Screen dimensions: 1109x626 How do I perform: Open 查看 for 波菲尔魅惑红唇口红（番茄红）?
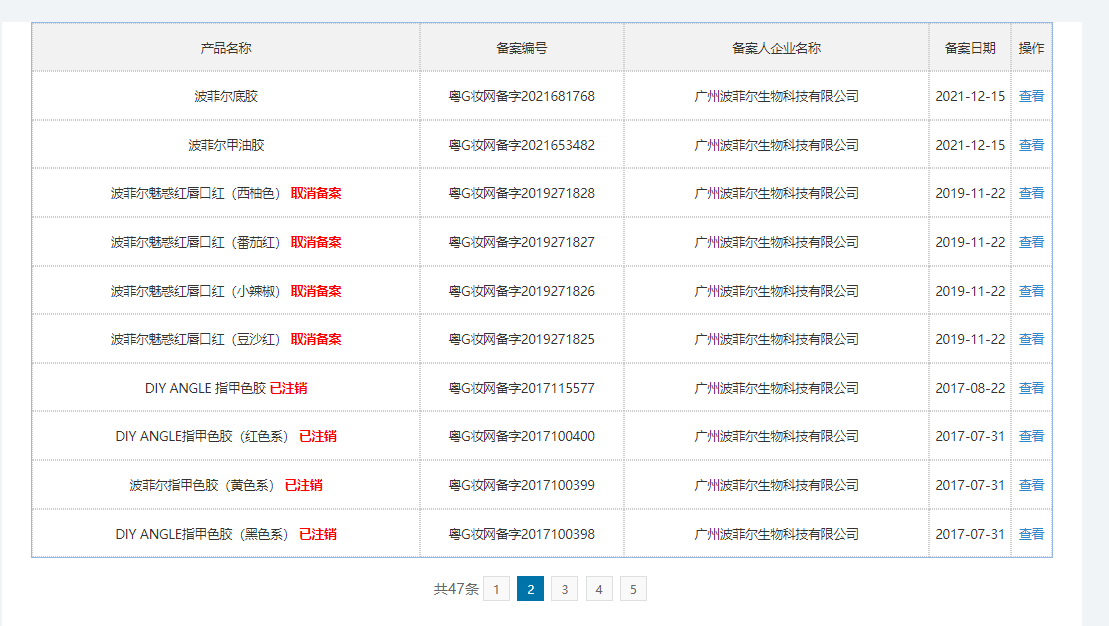(x=1031, y=242)
